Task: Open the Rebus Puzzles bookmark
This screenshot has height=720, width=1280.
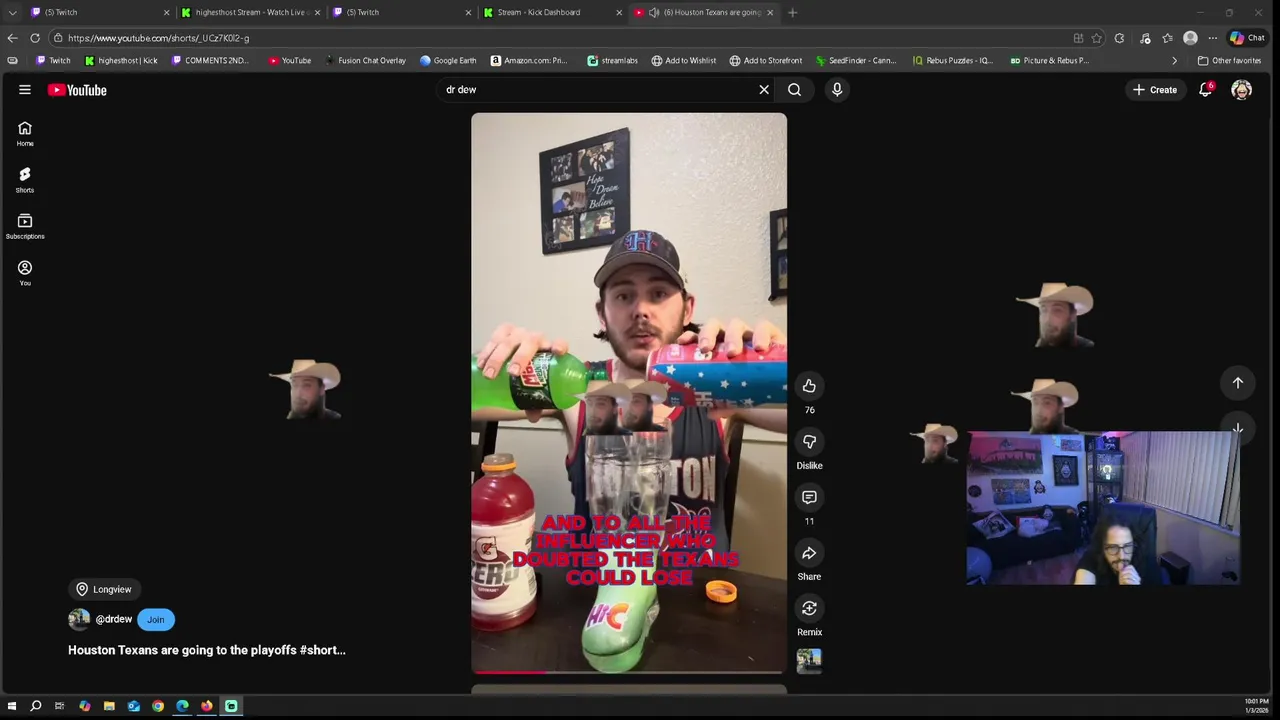Action: (x=952, y=60)
